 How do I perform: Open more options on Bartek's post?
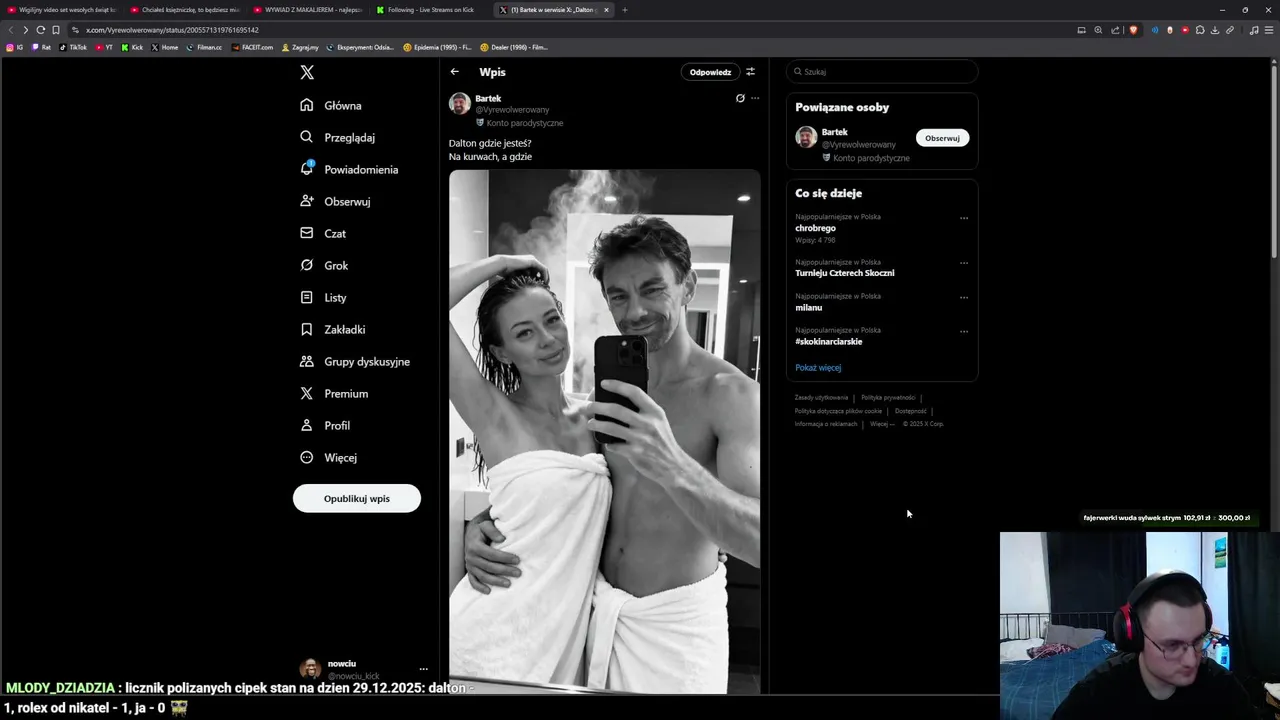(x=755, y=98)
